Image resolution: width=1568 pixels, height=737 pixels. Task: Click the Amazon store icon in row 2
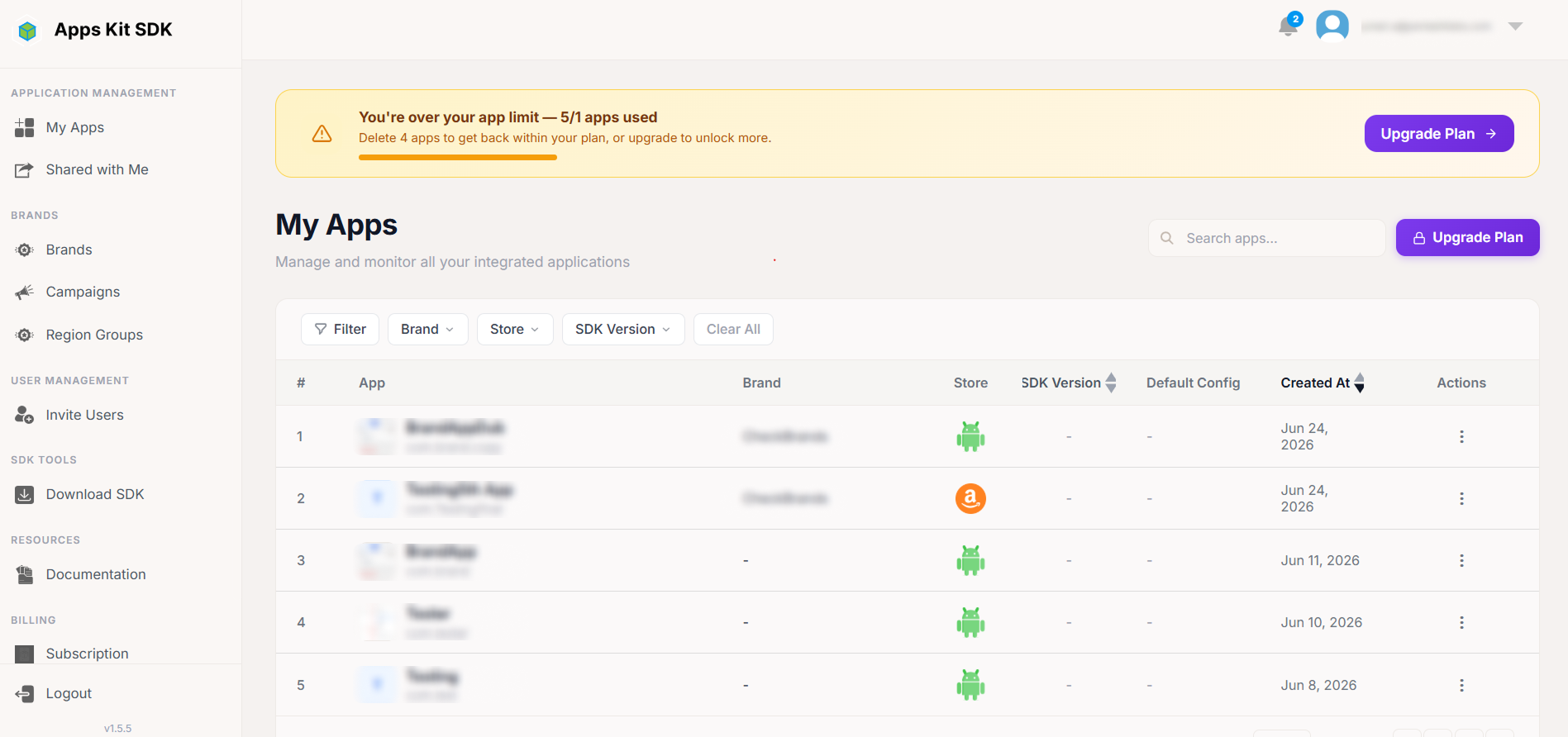pos(970,498)
